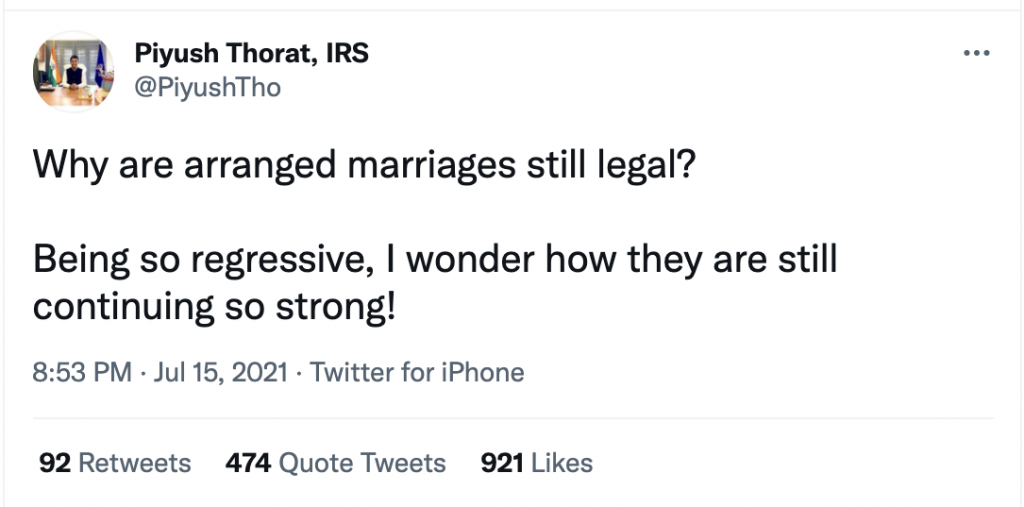Click the "I wonder how they are still" text
The image size is (1024, 507).
621,261
